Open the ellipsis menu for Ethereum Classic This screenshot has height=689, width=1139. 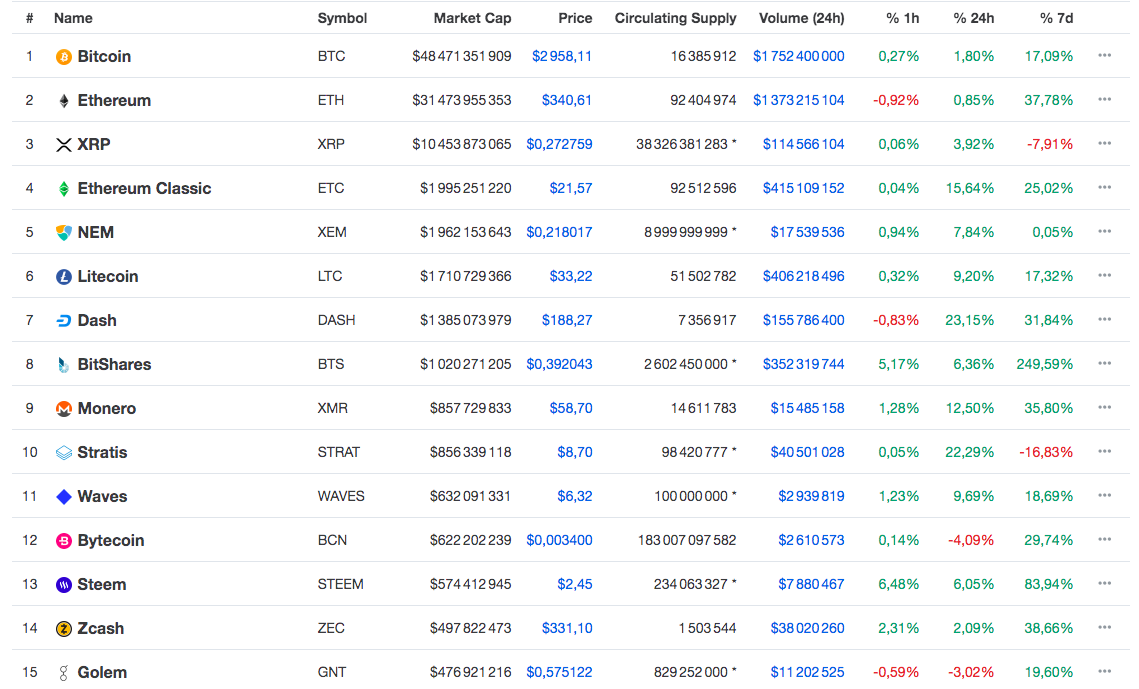pyautogui.click(x=1105, y=188)
